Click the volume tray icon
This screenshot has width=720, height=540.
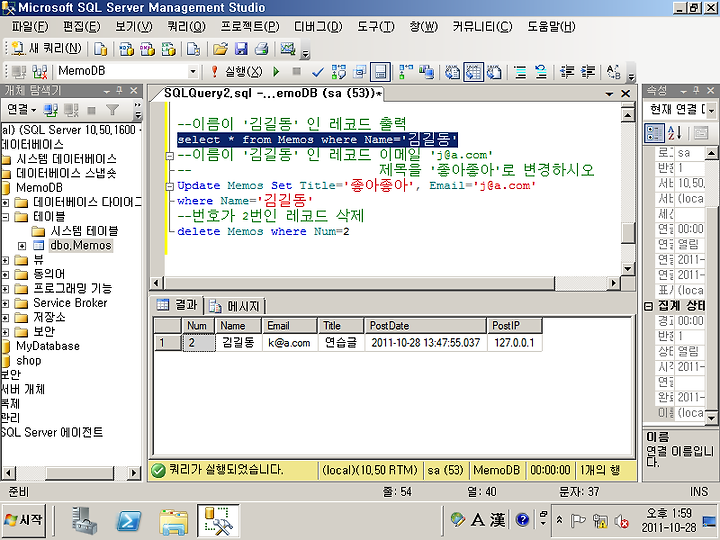point(621,521)
